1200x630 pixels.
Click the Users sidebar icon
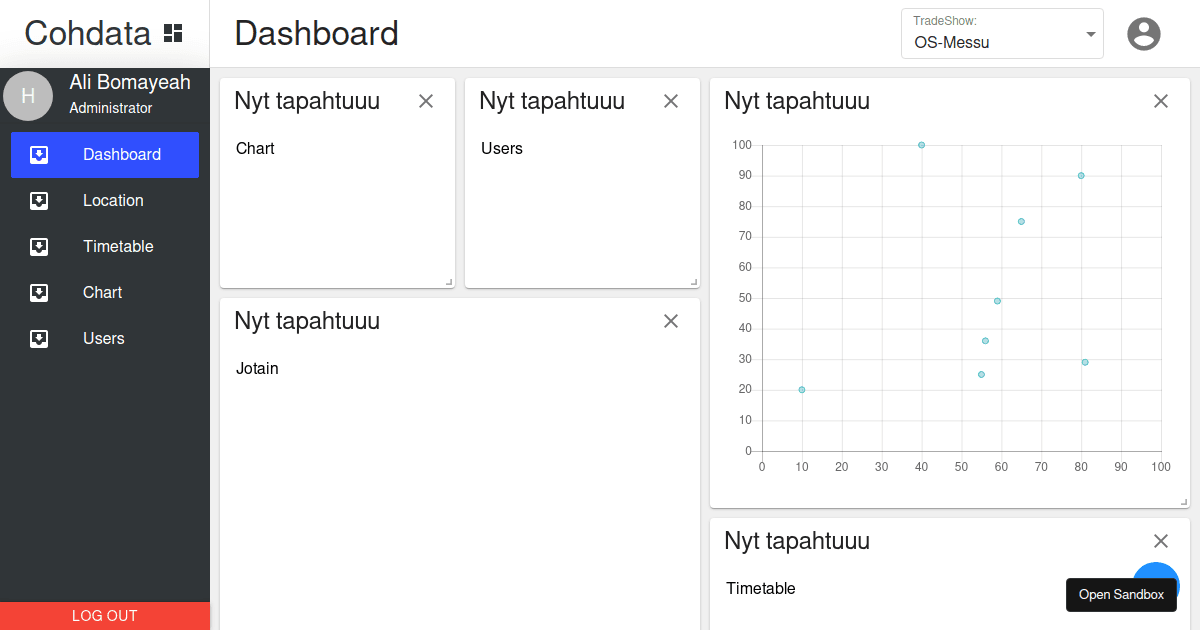[x=39, y=339]
